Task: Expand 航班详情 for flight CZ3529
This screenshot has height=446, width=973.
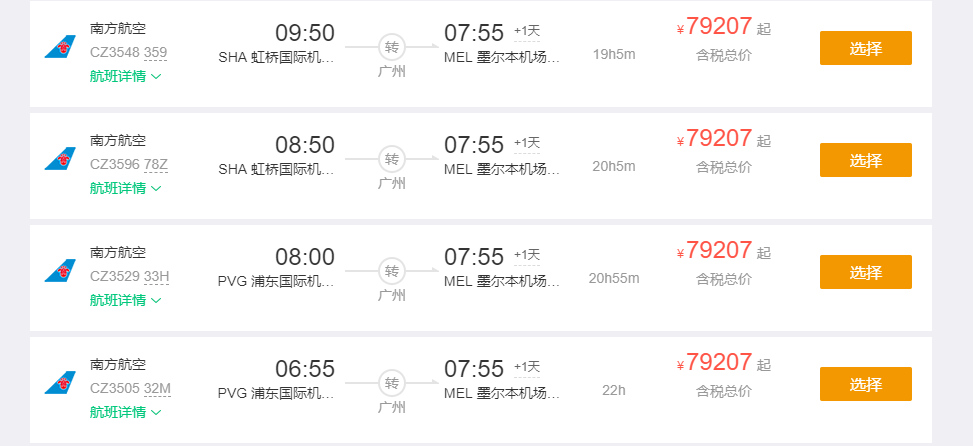Action: pos(125,300)
